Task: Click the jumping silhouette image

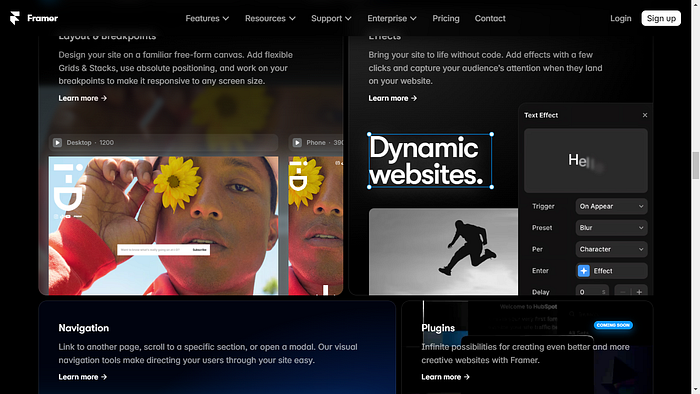Action: click(x=443, y=251)
